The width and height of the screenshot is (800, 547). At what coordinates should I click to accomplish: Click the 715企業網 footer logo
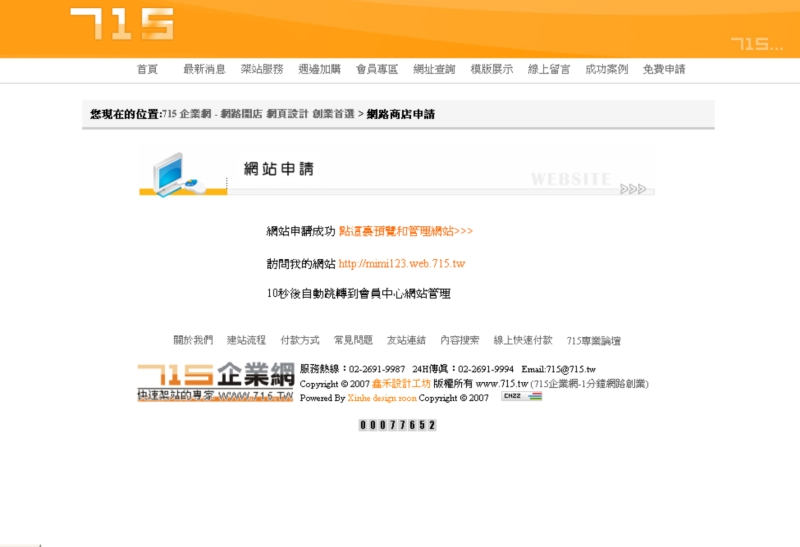coord(215,382)
